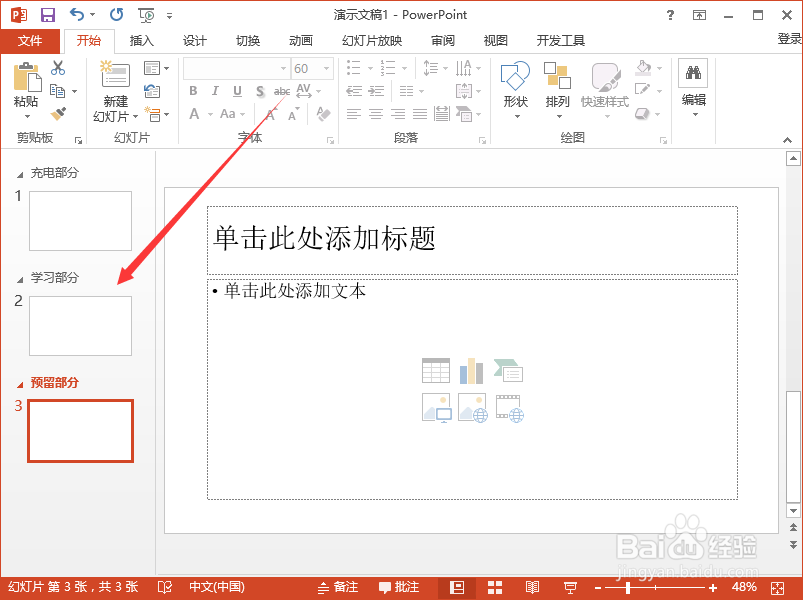Start Slide Show from the status bar

pyautogui.click(x=572, y=587)
